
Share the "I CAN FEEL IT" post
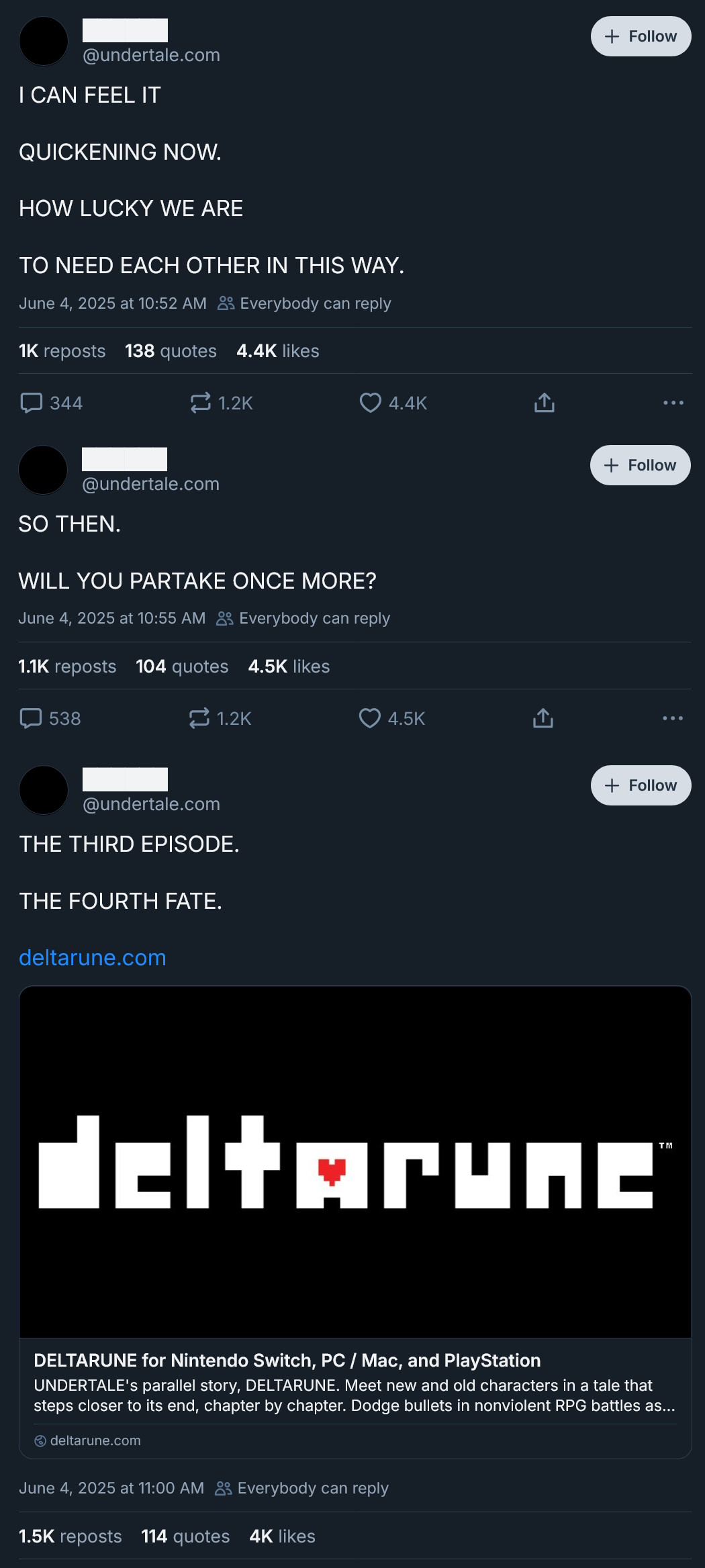[x=544, y=403]
